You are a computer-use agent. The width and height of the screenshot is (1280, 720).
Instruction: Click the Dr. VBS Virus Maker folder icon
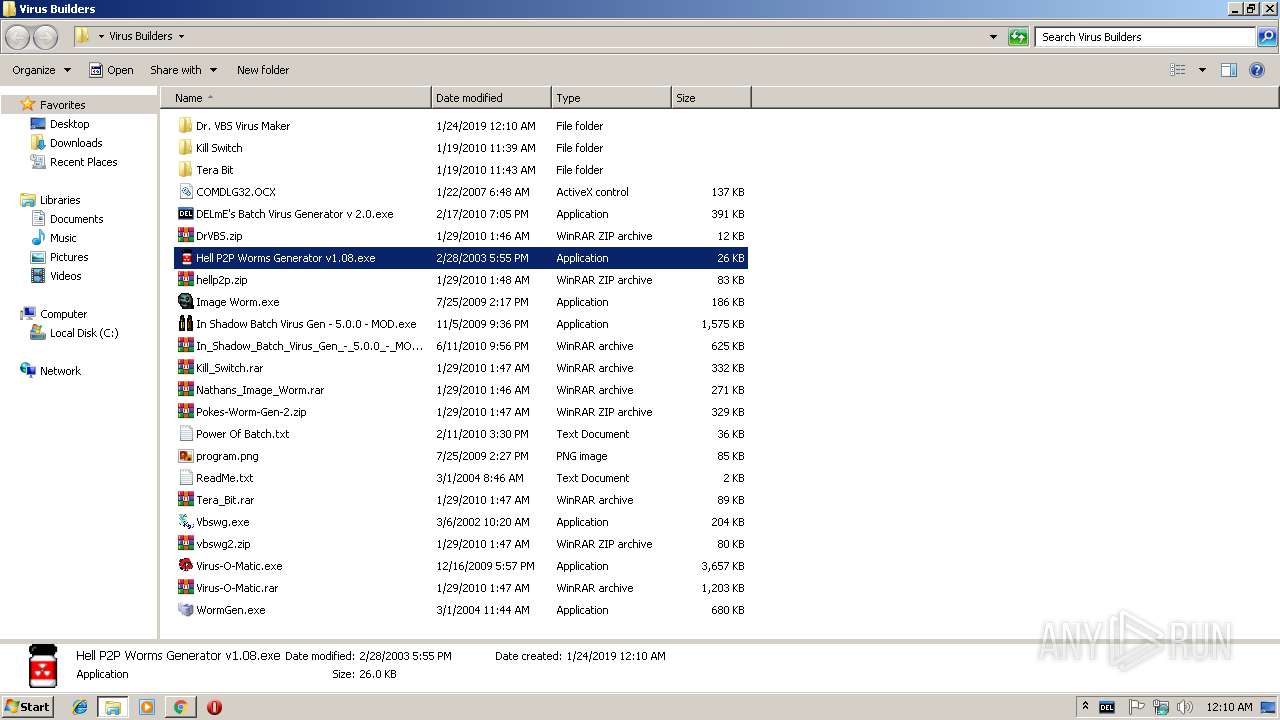pyautogui.click(x=185, y=126)
